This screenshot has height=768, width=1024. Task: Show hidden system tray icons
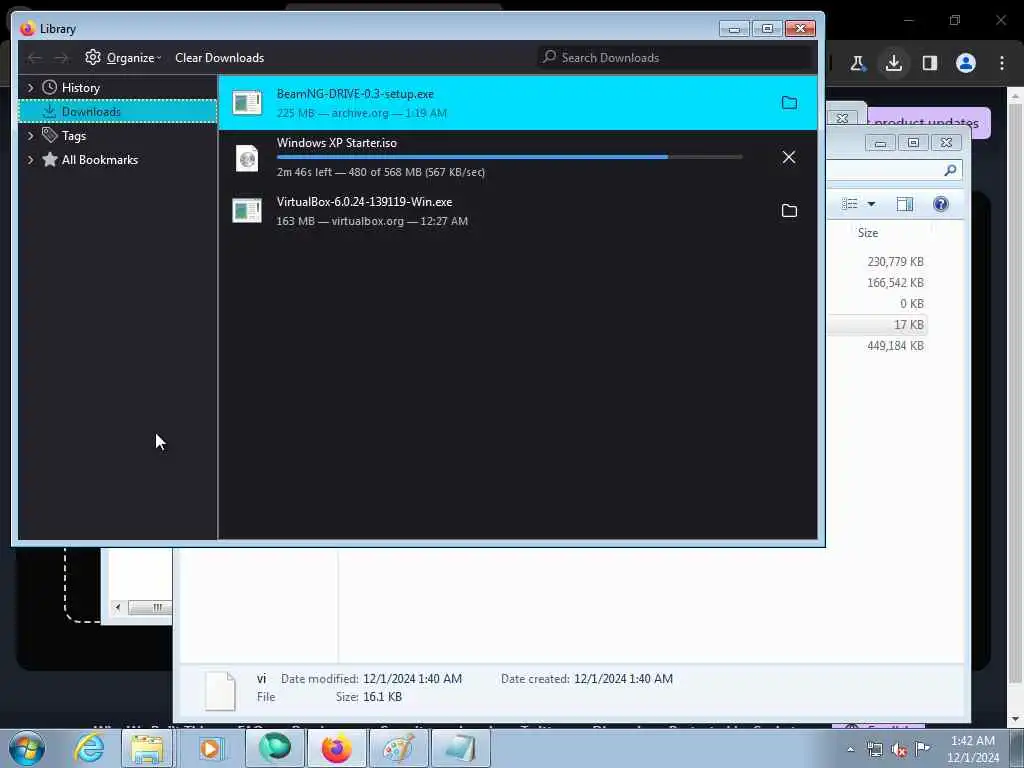[850, 750]
